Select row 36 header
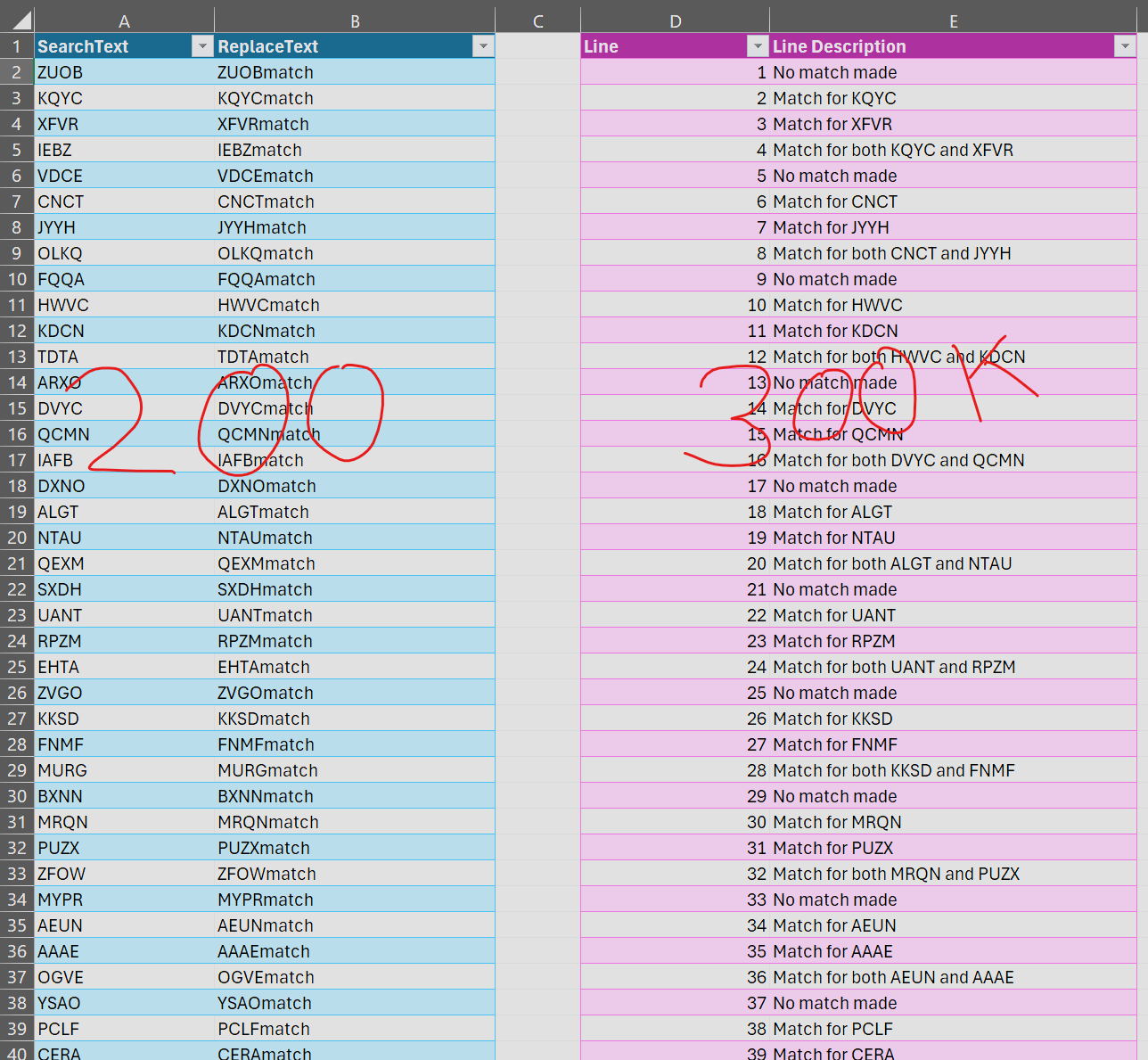 coord(17,951)
